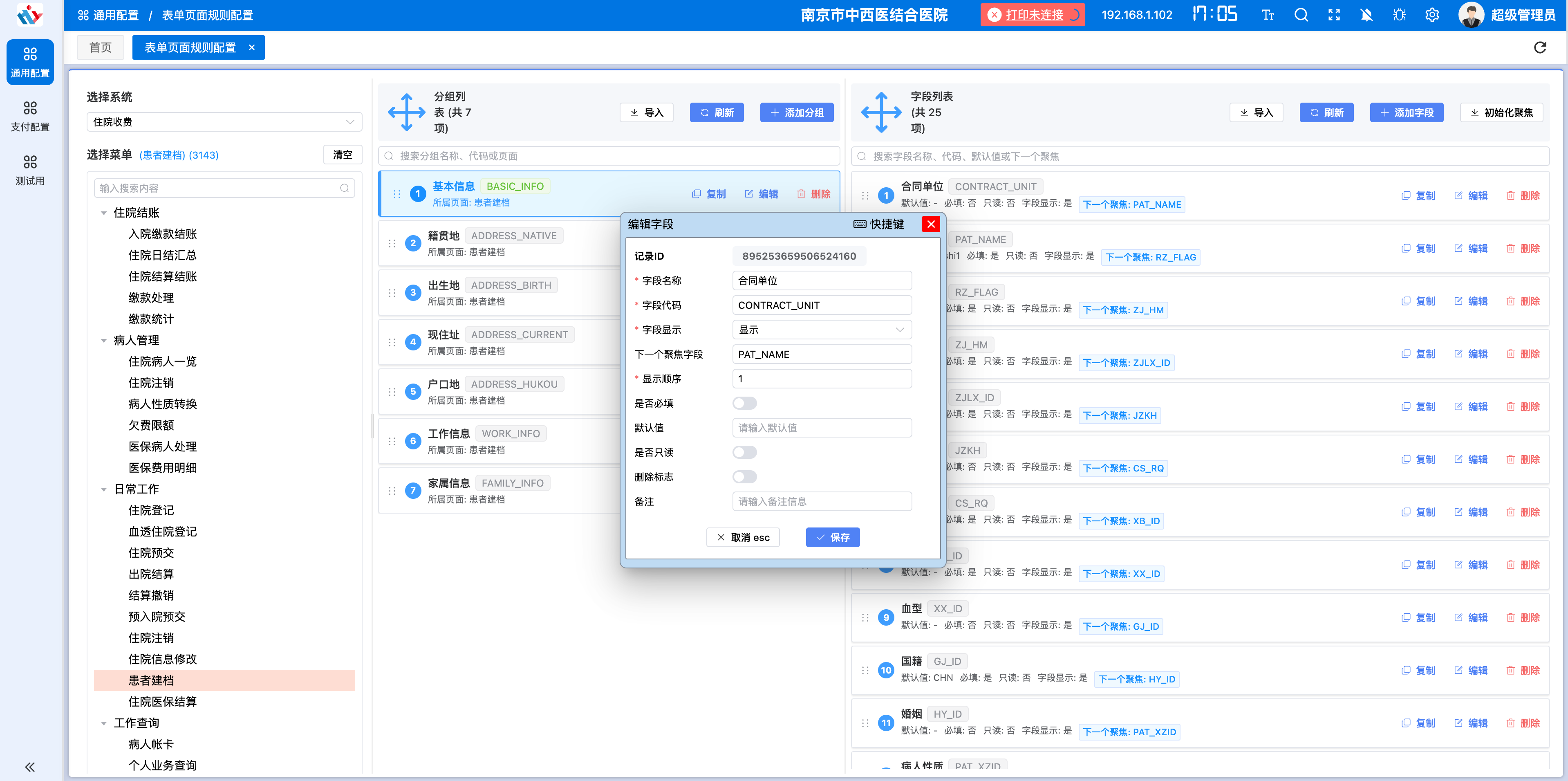Open the 选择系统 dropdown showing 住院收费
The image size is (1568, 781).
224,122
